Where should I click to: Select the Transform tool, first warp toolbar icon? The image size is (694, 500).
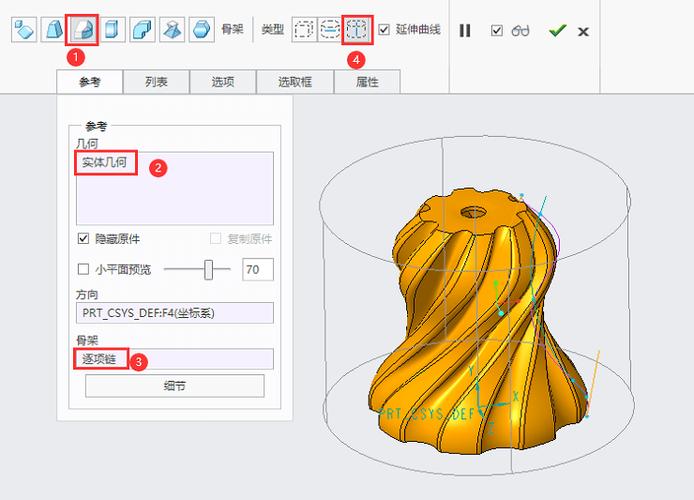[x=24, y=30]
